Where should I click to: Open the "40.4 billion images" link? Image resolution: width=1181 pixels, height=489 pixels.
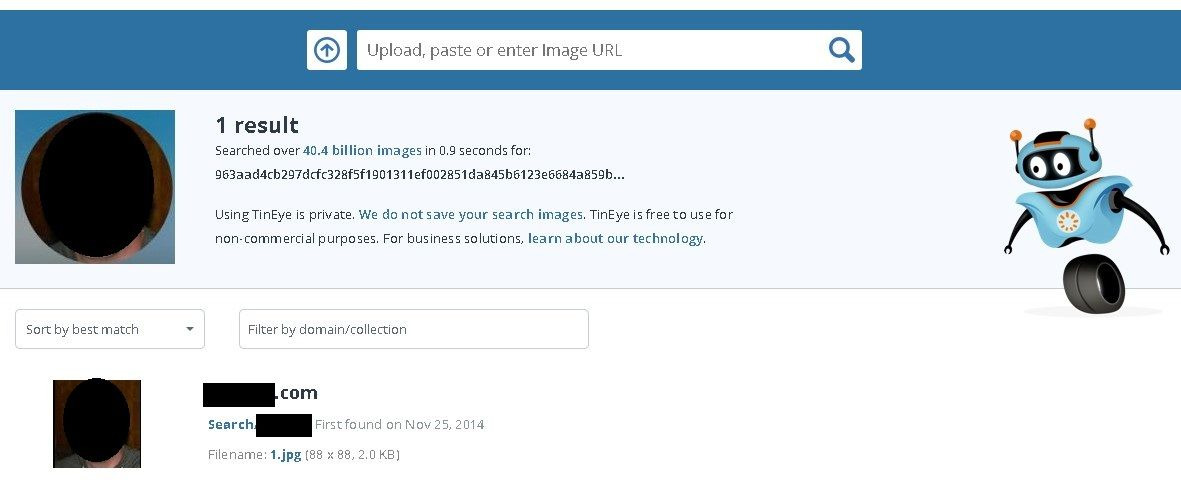coord(362,151)
